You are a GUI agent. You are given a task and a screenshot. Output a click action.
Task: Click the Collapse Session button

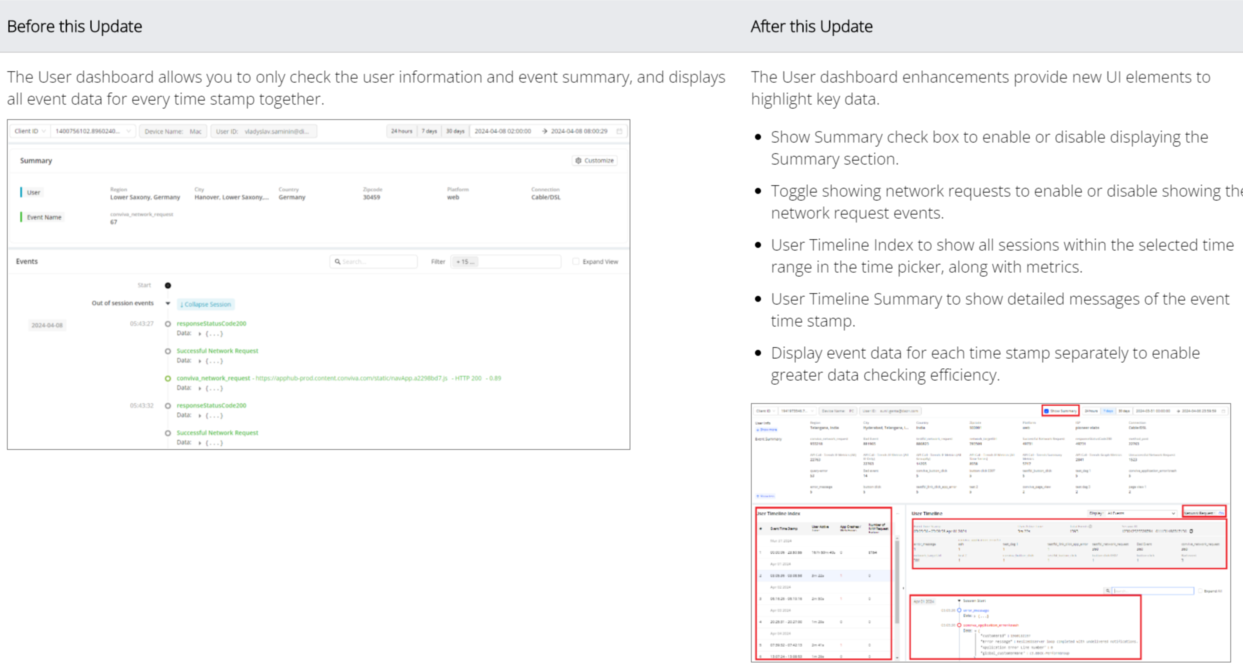(x=205, y=304)
